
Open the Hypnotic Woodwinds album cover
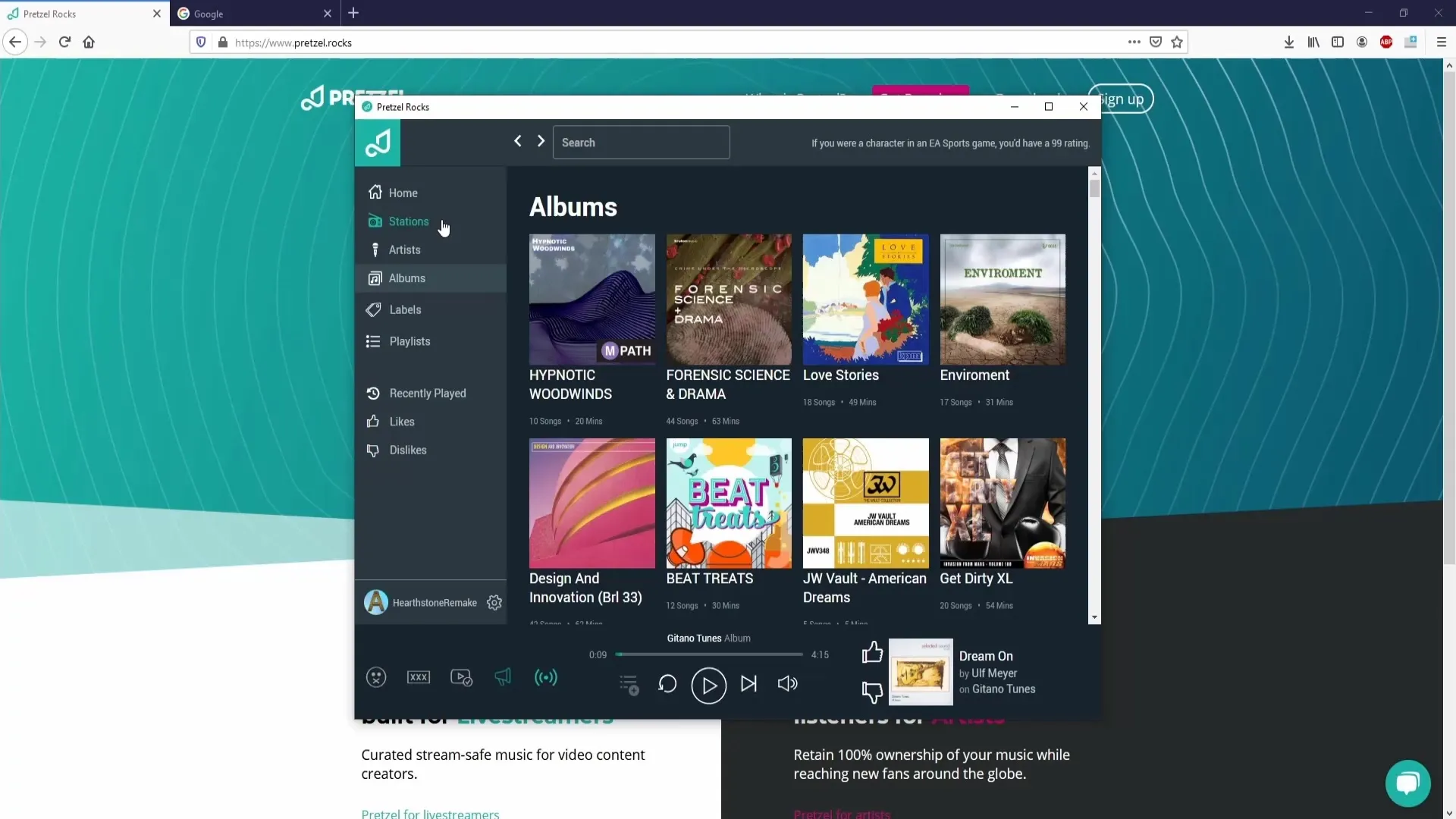[x=592, y=300]
